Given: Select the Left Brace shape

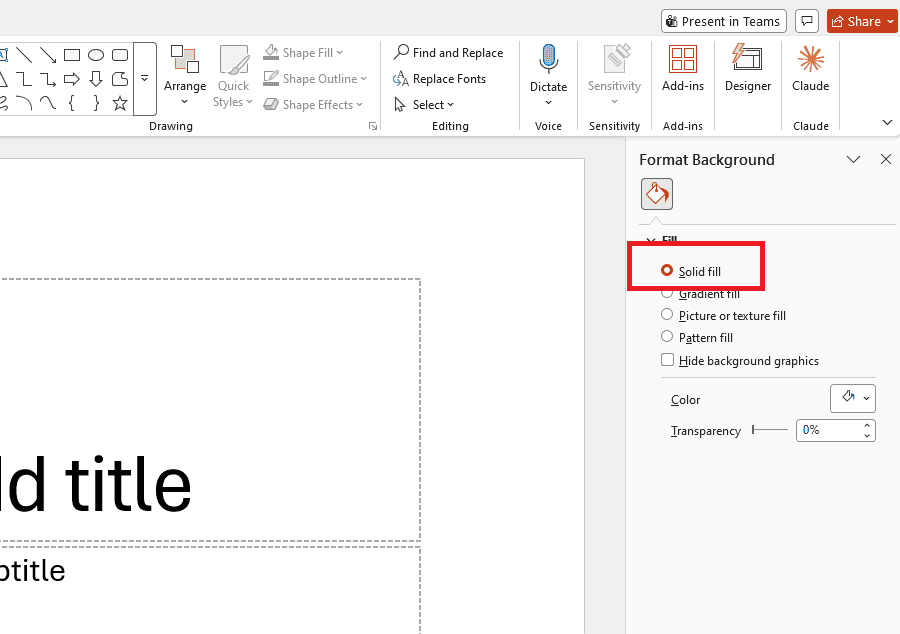Looking at the screenshot, I should click(x=72, y=103).
